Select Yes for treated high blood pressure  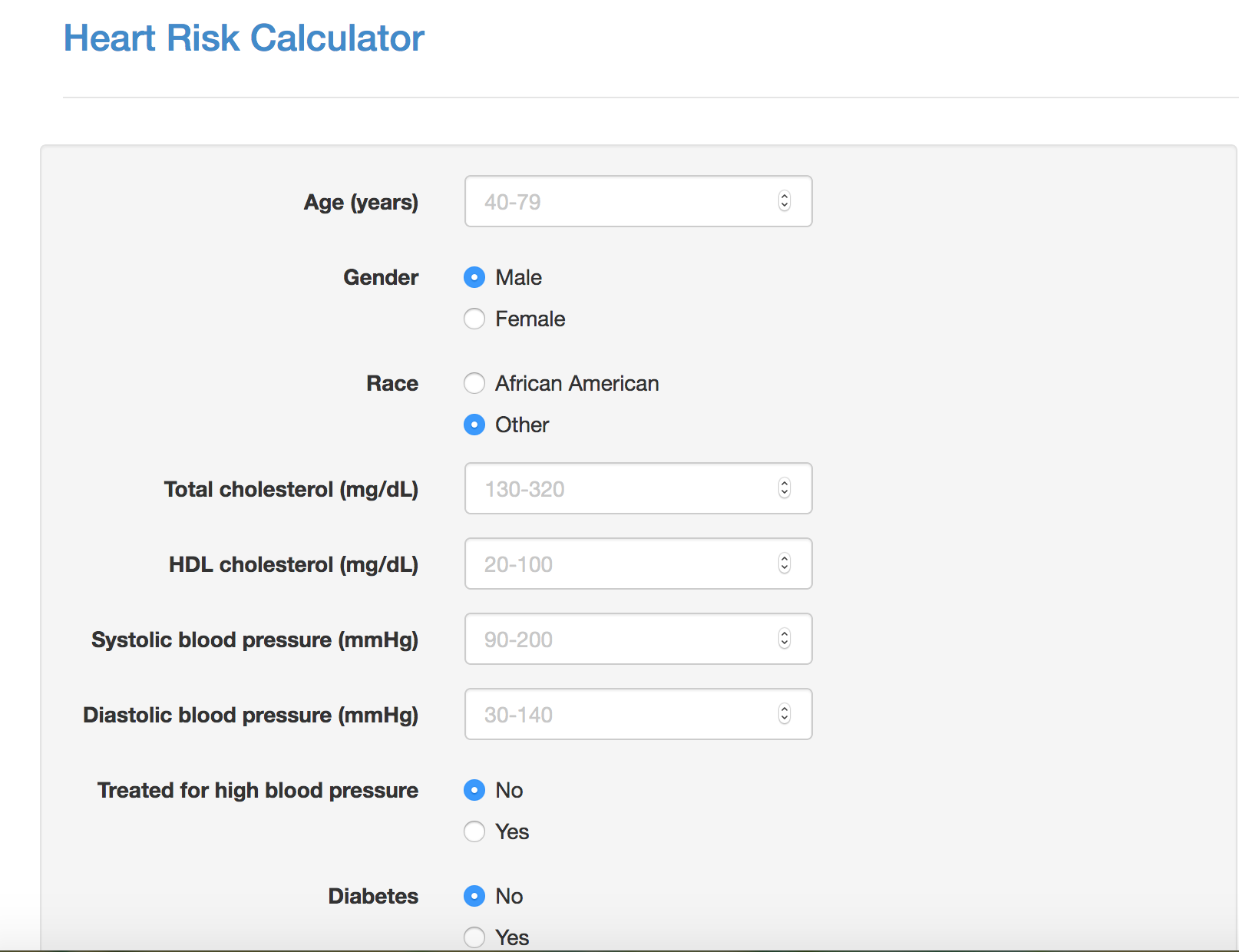[474, 831]
